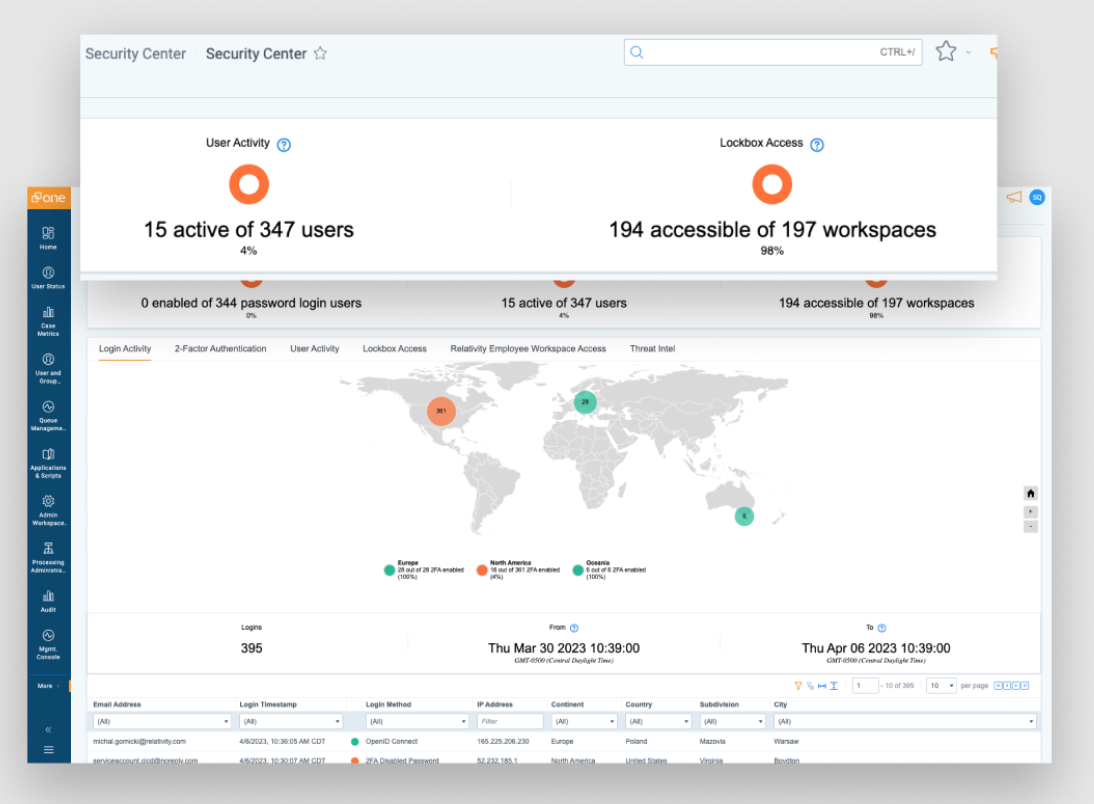This screenshot has width=1094, height=804.
Task: Switch to Threat Intel tab
Action: pos(652,349)
